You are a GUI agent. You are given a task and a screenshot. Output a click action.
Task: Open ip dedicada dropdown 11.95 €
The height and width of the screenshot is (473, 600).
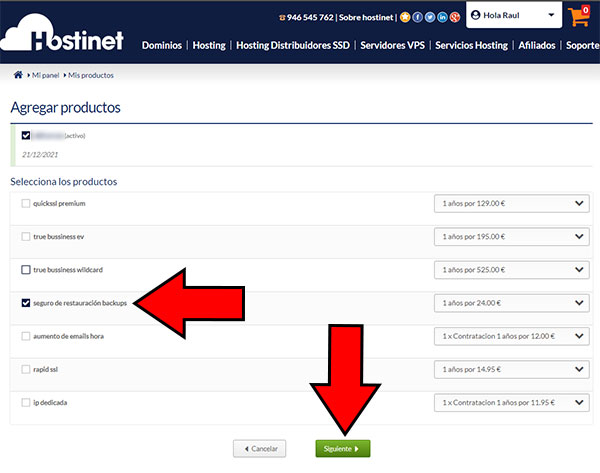pos(512,403)
